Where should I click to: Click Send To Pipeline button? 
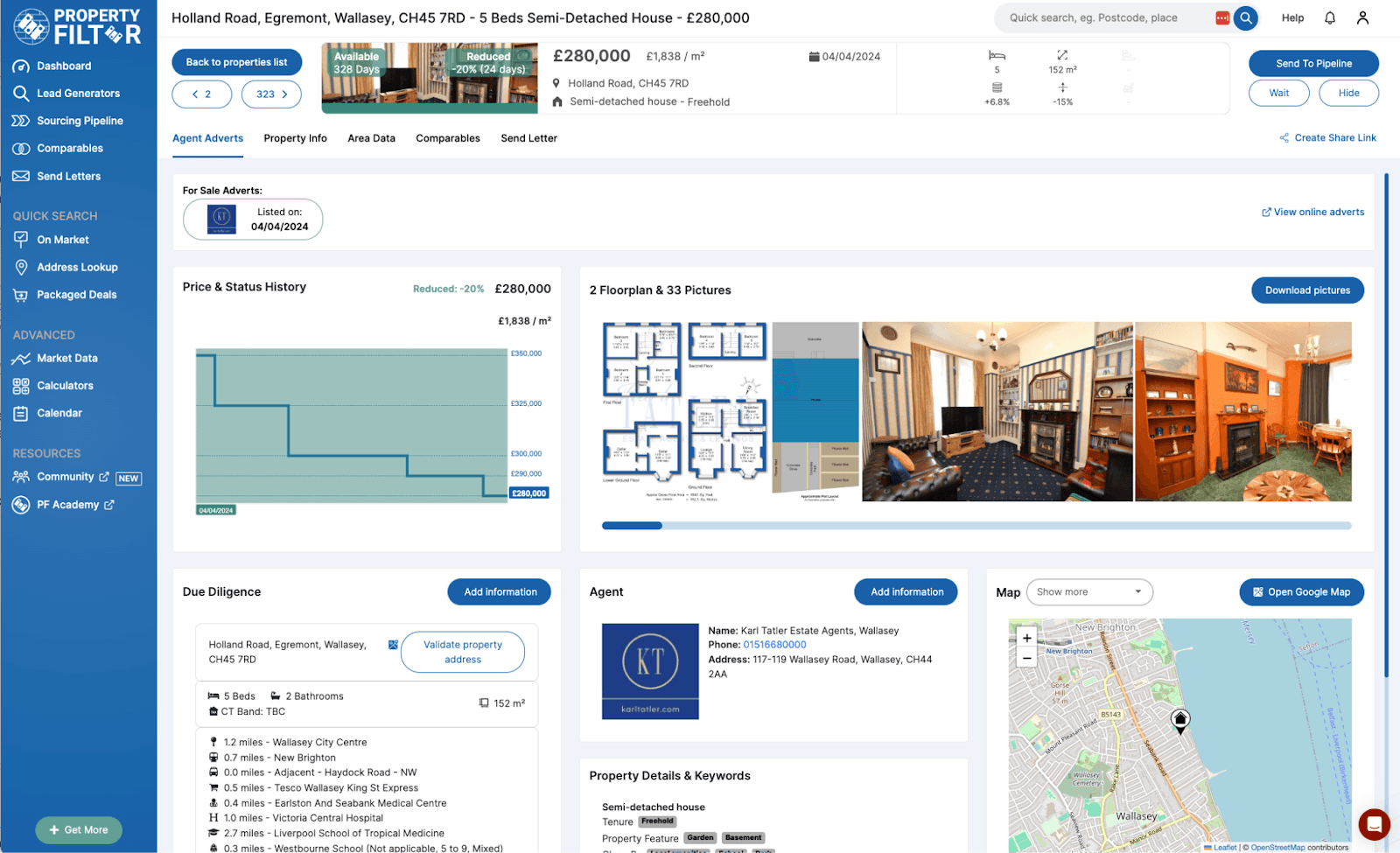click(x=1313, y=63)
